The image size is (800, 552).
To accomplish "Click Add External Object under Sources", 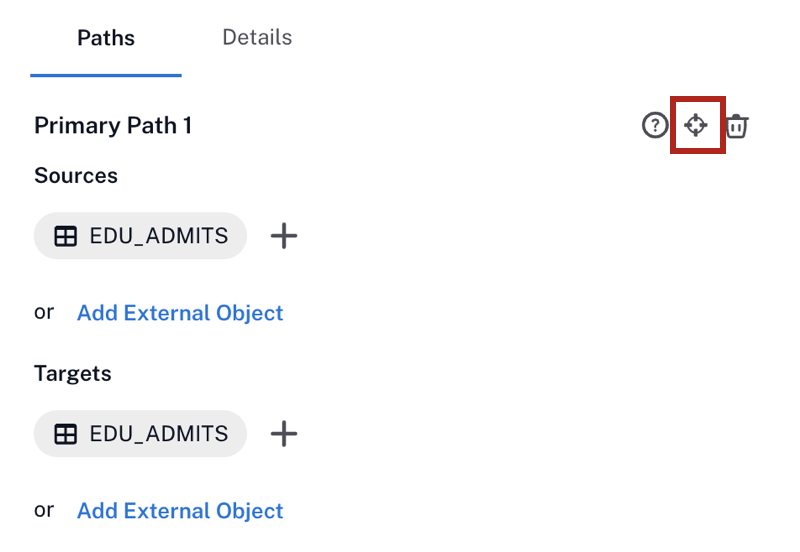I will 180,313.
